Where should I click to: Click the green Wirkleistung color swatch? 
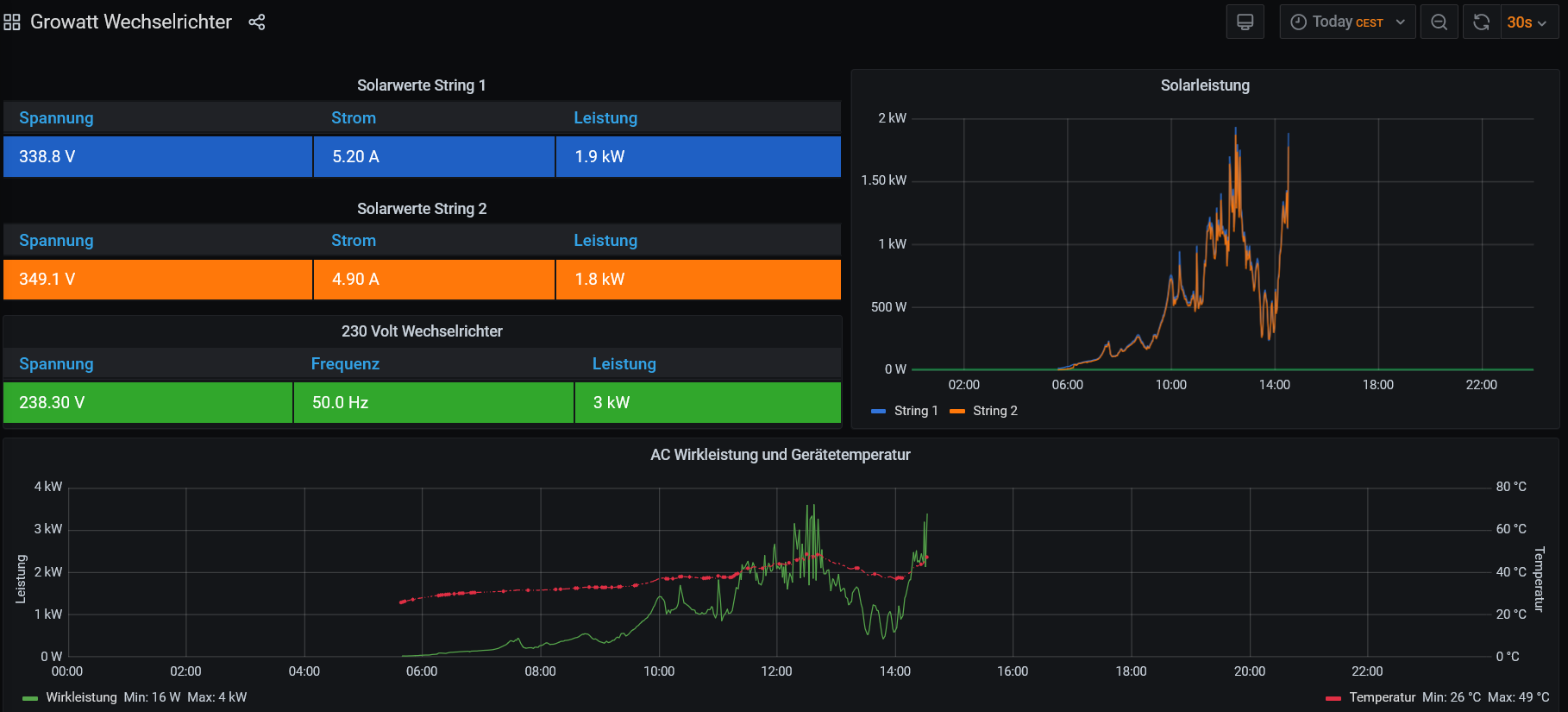30,698
